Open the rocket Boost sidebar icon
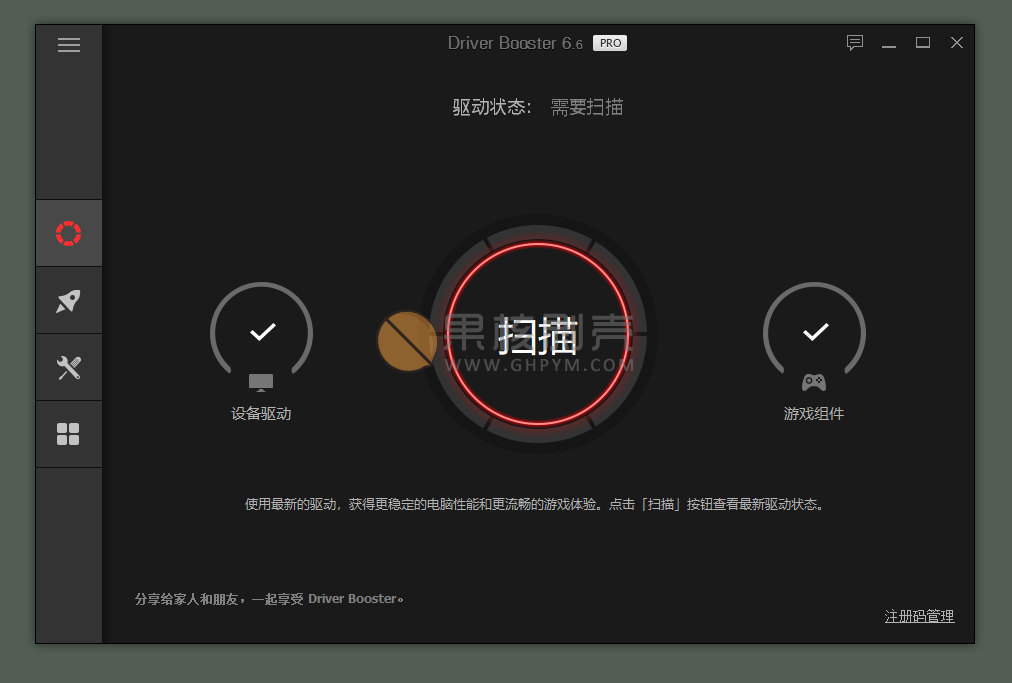Screen dimensions: 1012x683 pyautogui.click(x=68, y=300)
